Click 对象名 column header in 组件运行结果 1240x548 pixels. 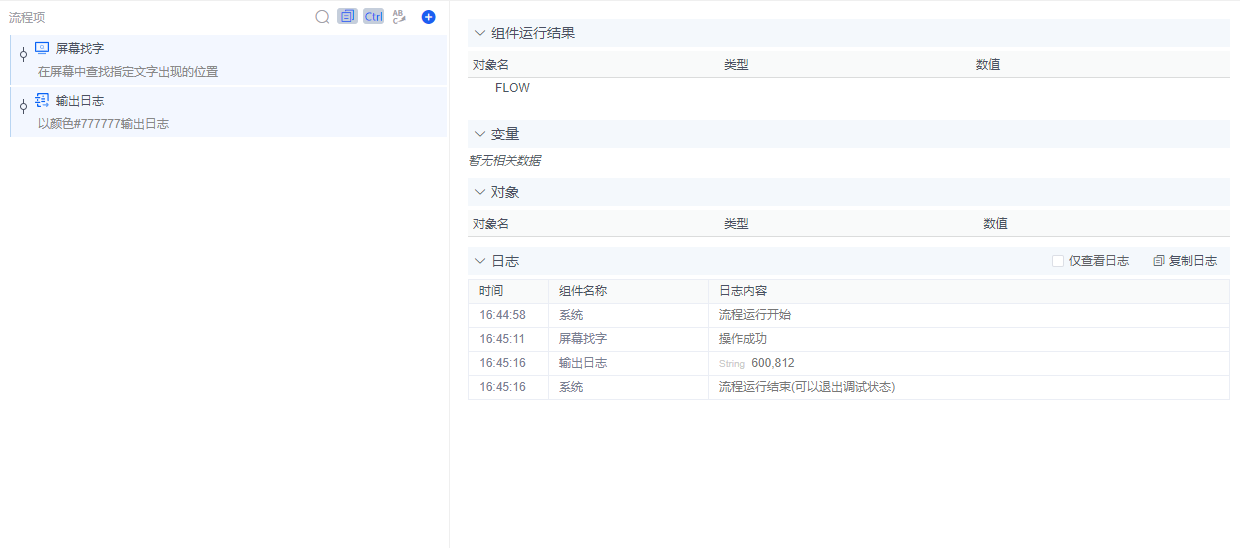491,64
